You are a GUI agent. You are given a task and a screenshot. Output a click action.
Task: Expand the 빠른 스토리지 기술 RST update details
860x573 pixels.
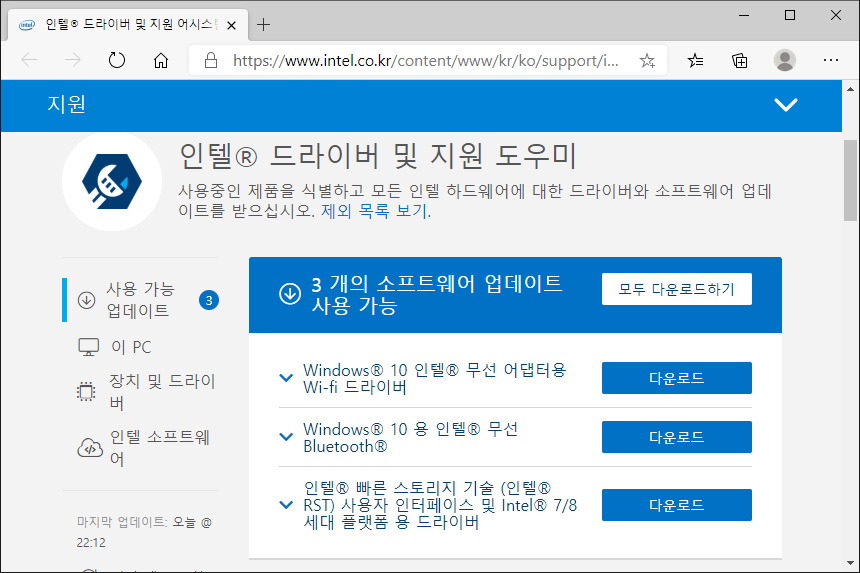[286, 505]
